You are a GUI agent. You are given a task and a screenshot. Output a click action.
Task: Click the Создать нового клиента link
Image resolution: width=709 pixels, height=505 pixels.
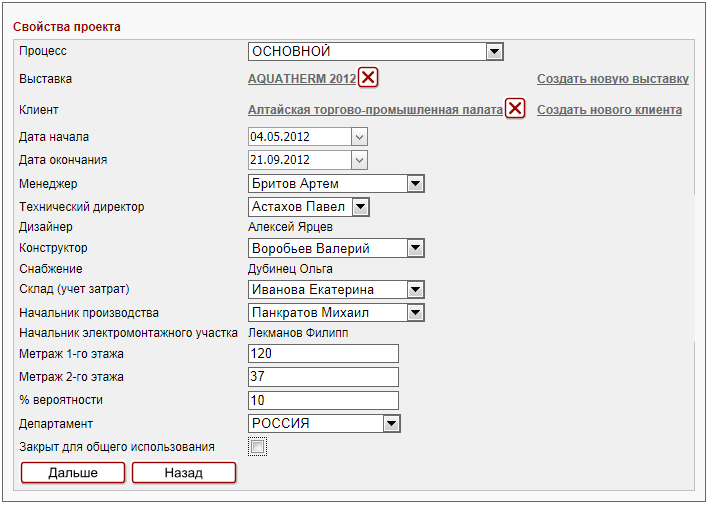(x=609, y=110)
